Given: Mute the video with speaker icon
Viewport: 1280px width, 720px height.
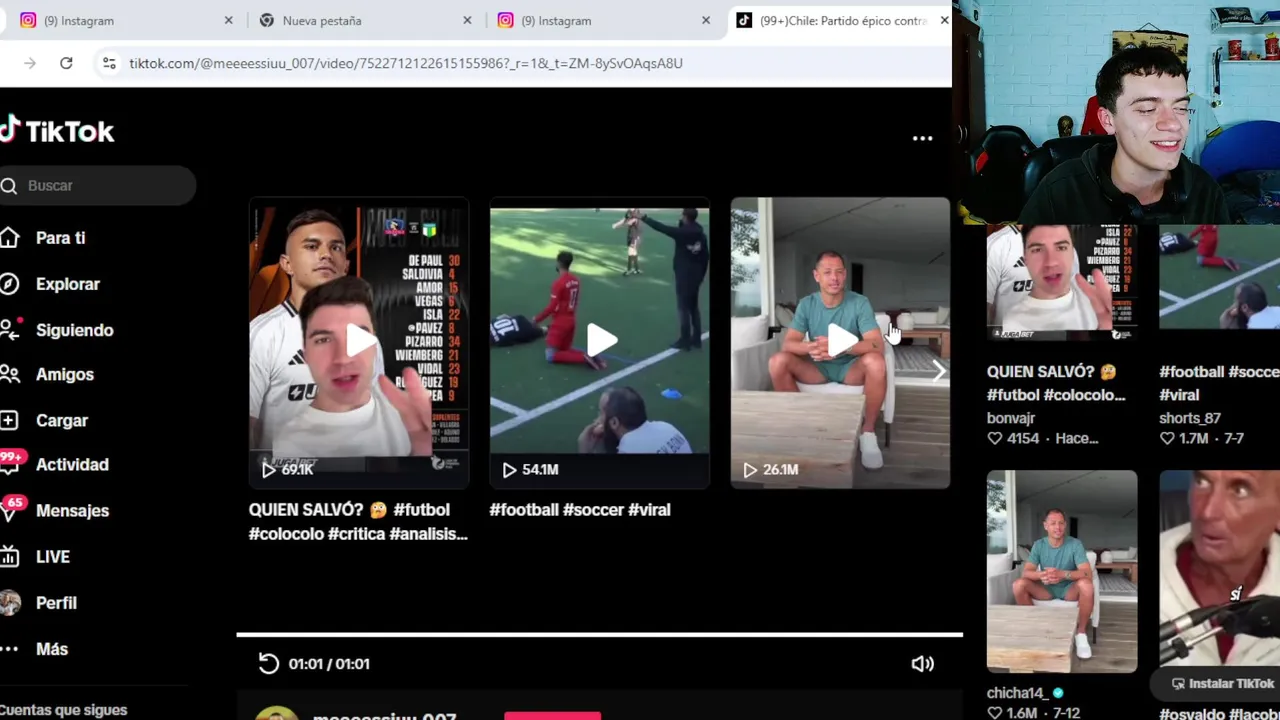Looking at the screenshot, I should click(922, 663).
